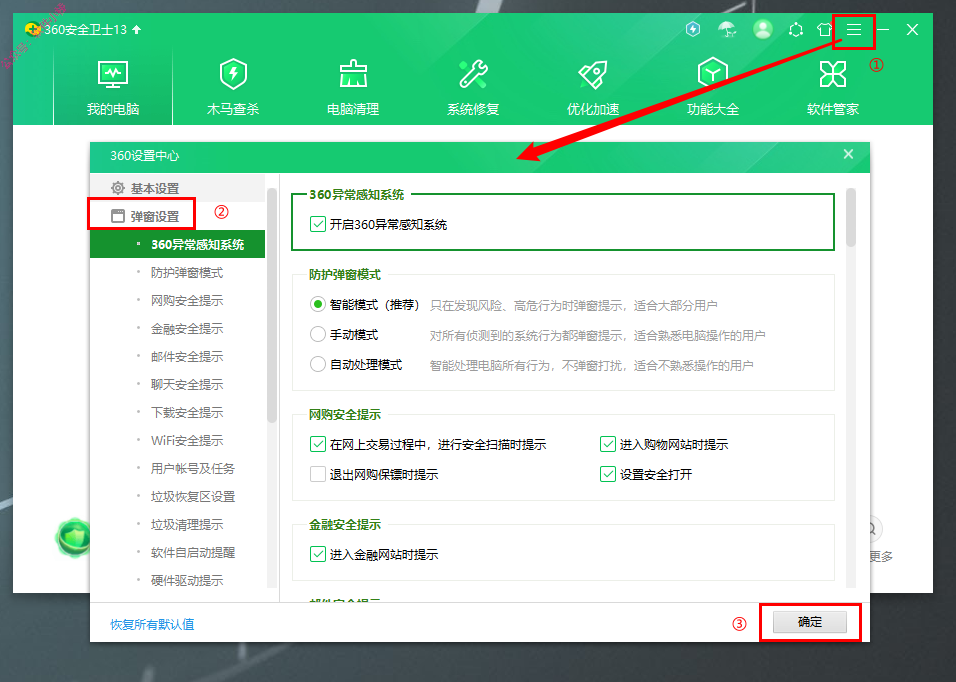This screenshot has height=682, width=956.
Task: Click the 360 logo in the title bar
Action: [32, 29]
